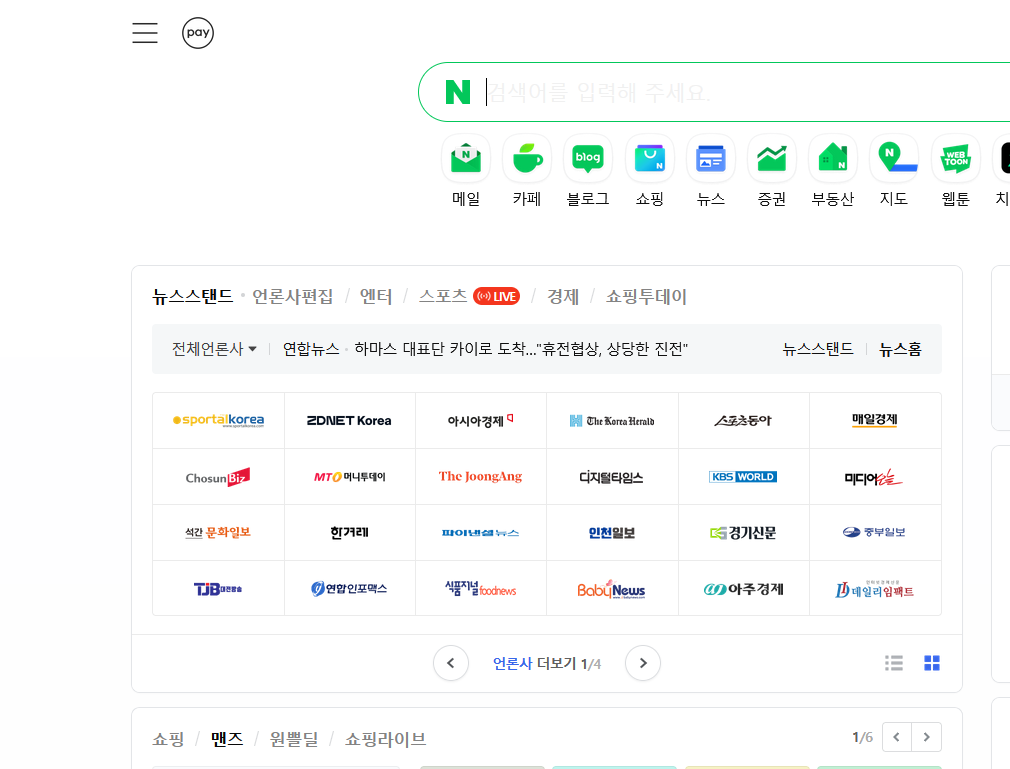Click the green Naver N logo

point(458,92)
